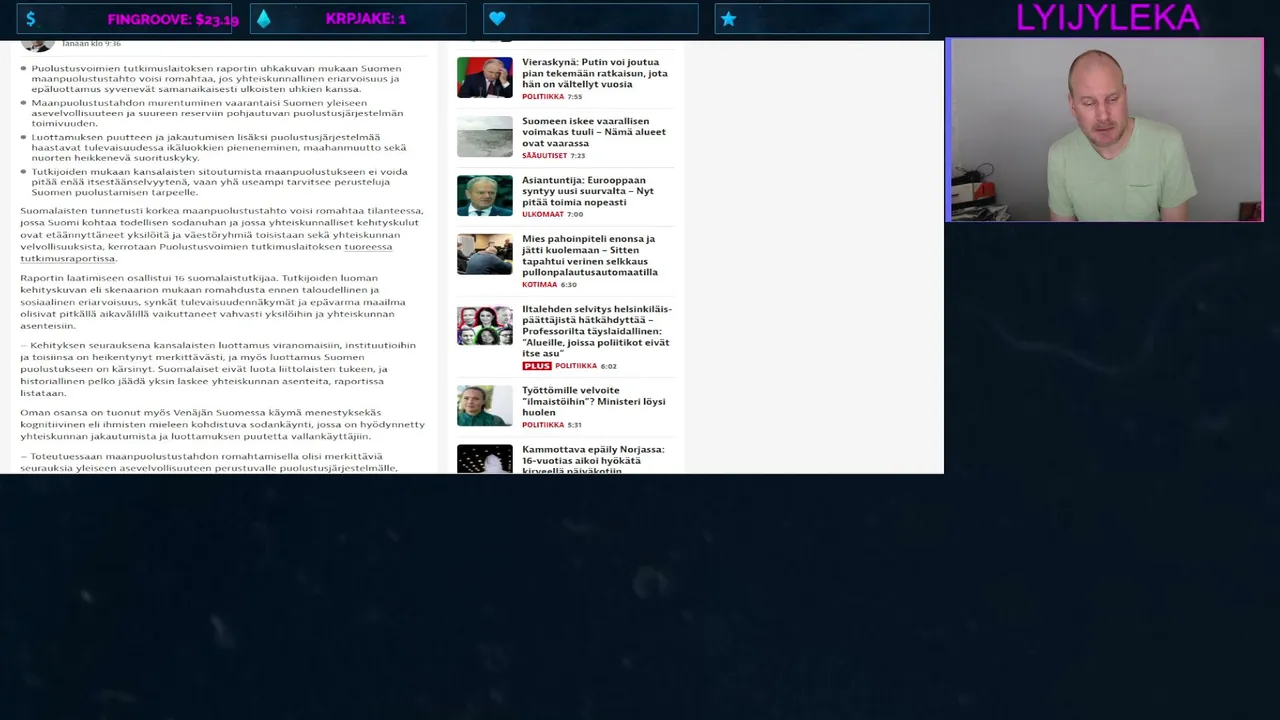Click the dollar sign donation icon
The width and height of the screenshot is (1280, 720).
(x=31, y=19)
